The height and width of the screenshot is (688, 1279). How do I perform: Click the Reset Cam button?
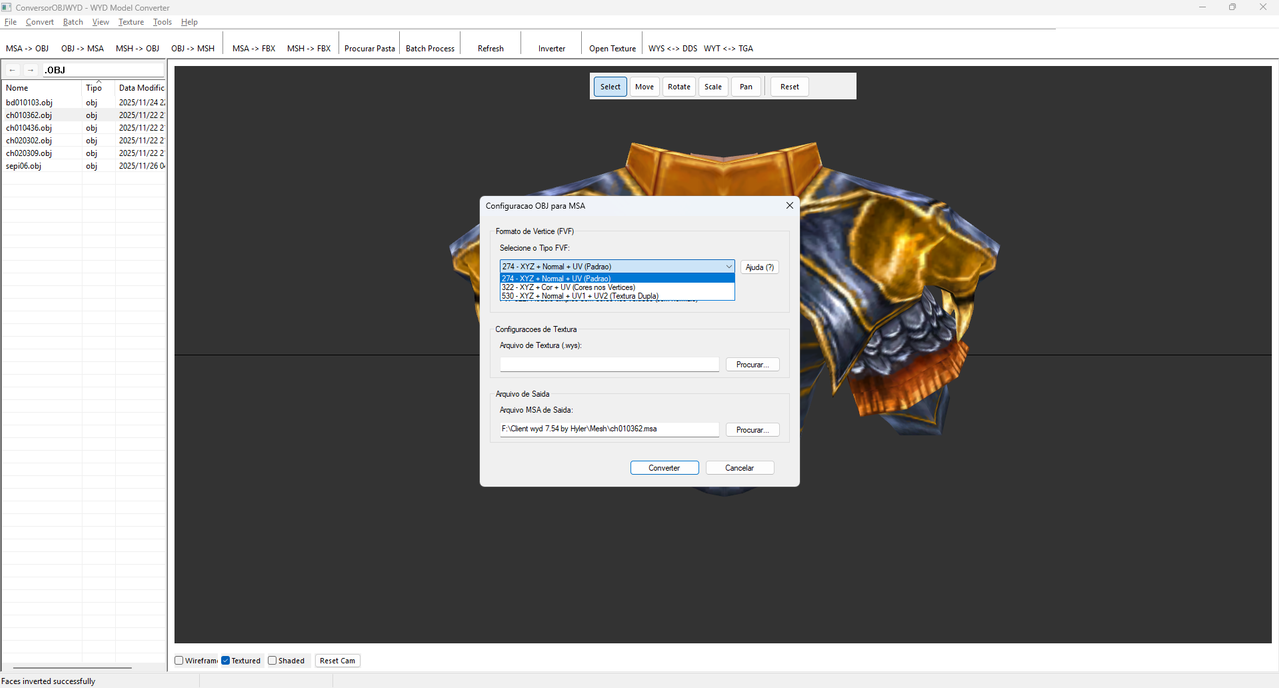coord(338,660)
